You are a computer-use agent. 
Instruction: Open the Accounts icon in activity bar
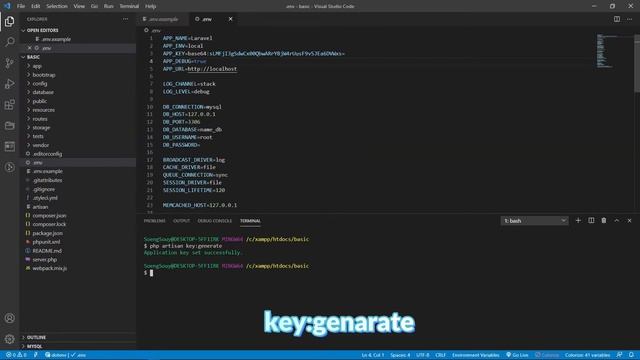pos(9,318)
